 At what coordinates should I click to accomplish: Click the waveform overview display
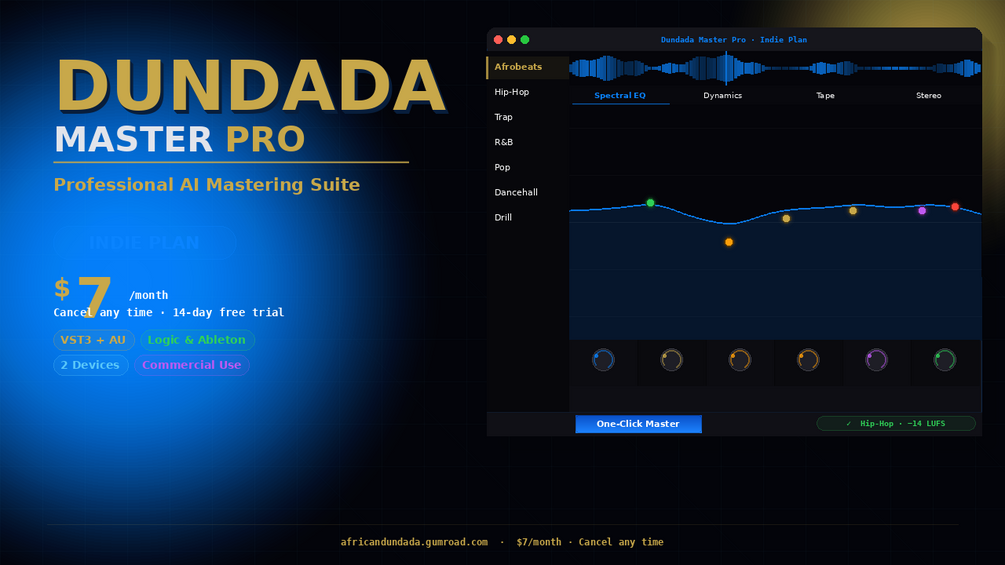coord(775,68)
